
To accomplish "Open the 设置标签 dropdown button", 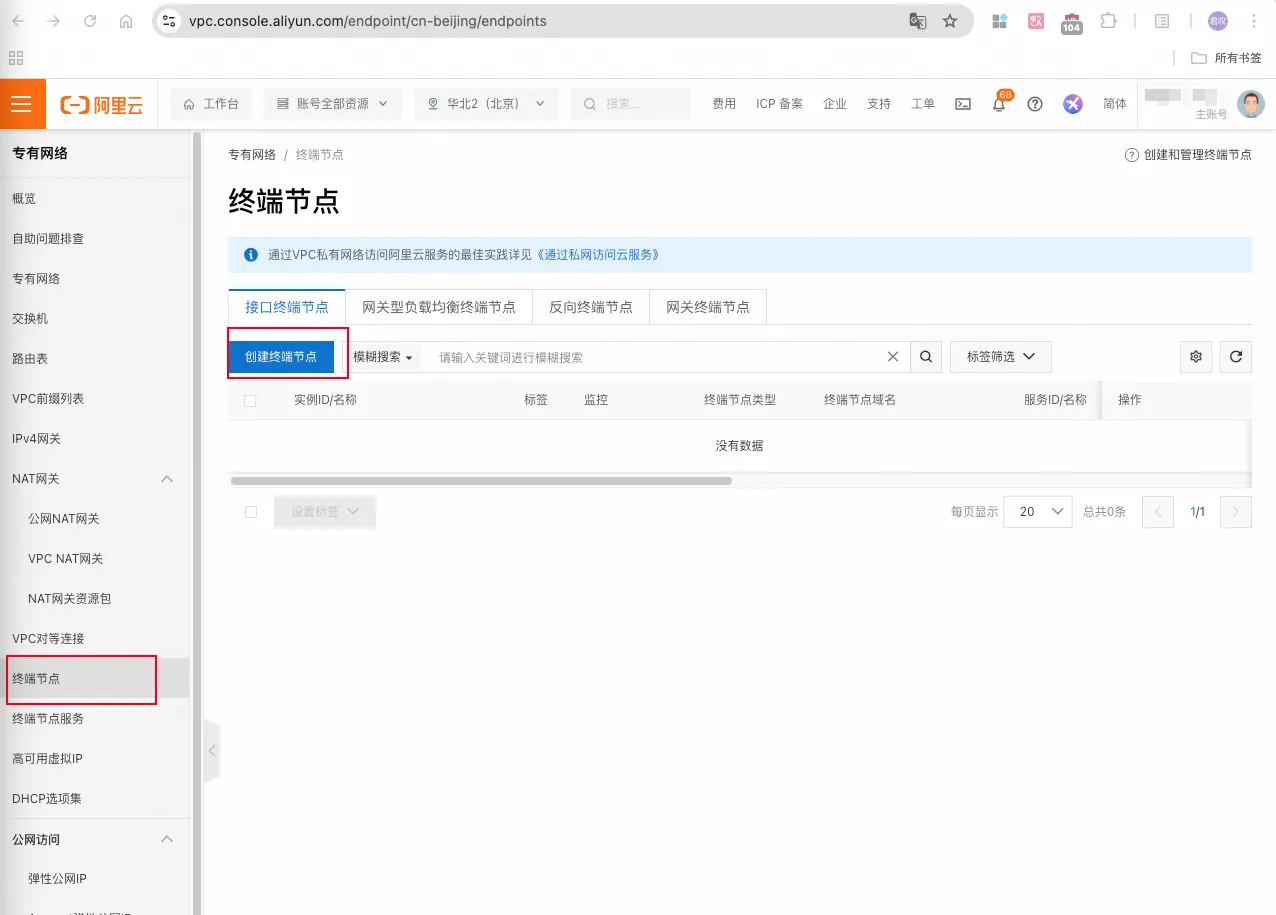I will (x=325, y=512).
